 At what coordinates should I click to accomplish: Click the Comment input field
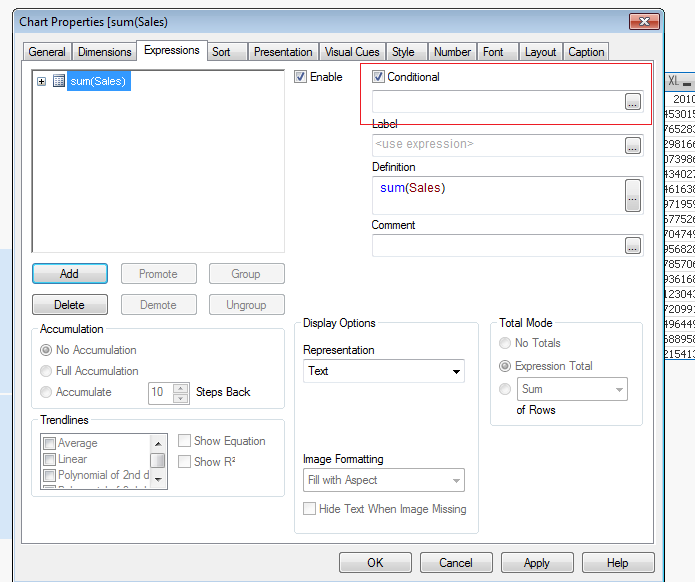pyautogui.click(x=498, y=246)
